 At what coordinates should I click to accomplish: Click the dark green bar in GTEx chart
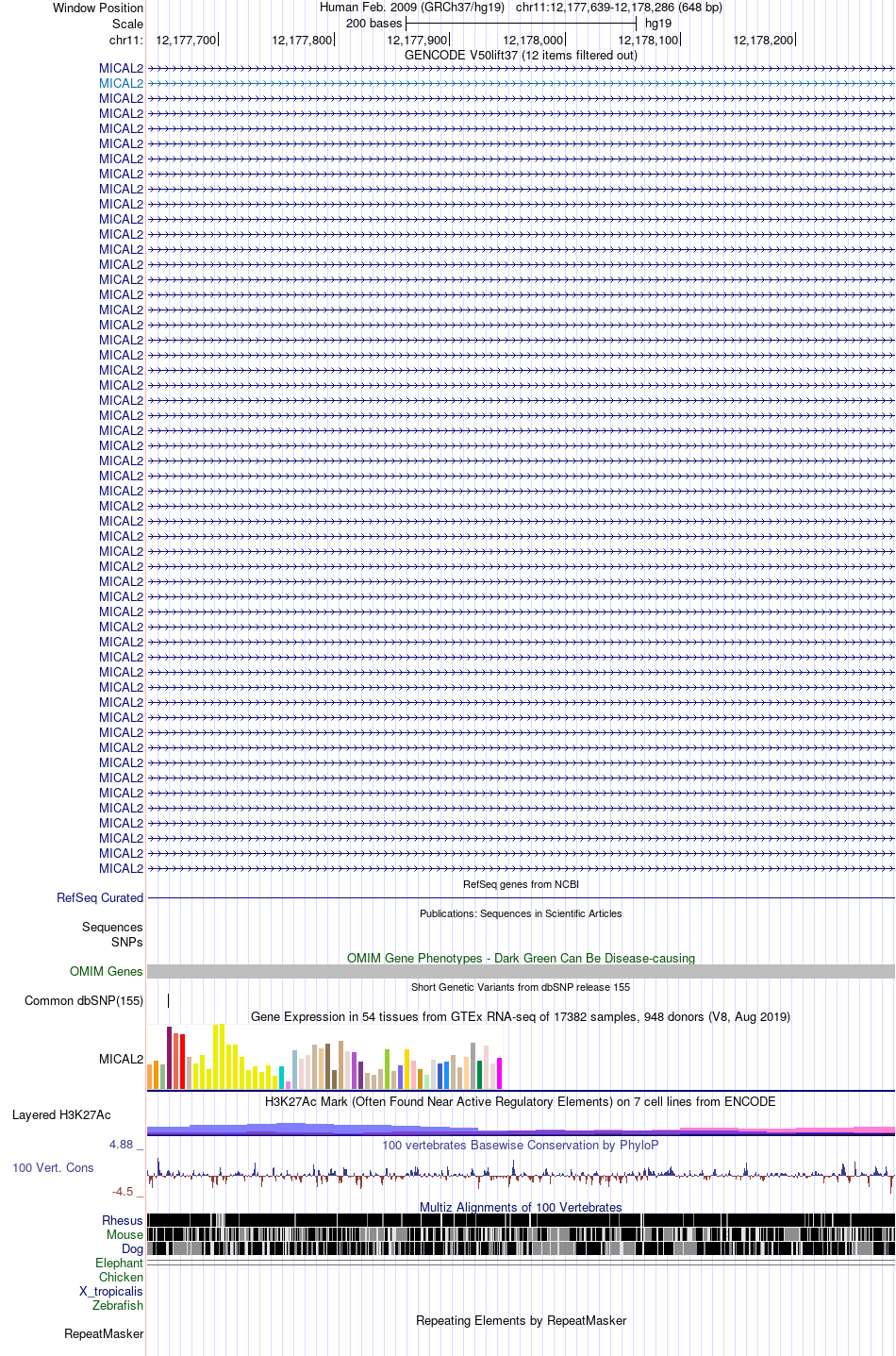tap(479, 1075)
